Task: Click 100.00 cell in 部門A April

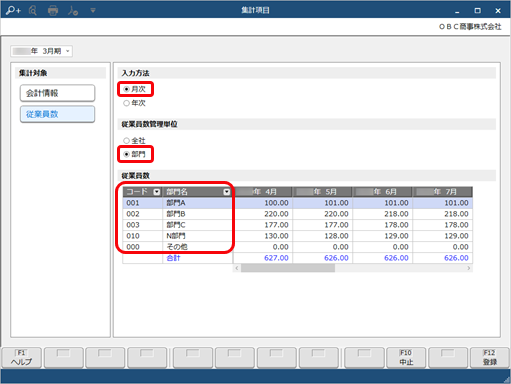Action: click(263, 203)
